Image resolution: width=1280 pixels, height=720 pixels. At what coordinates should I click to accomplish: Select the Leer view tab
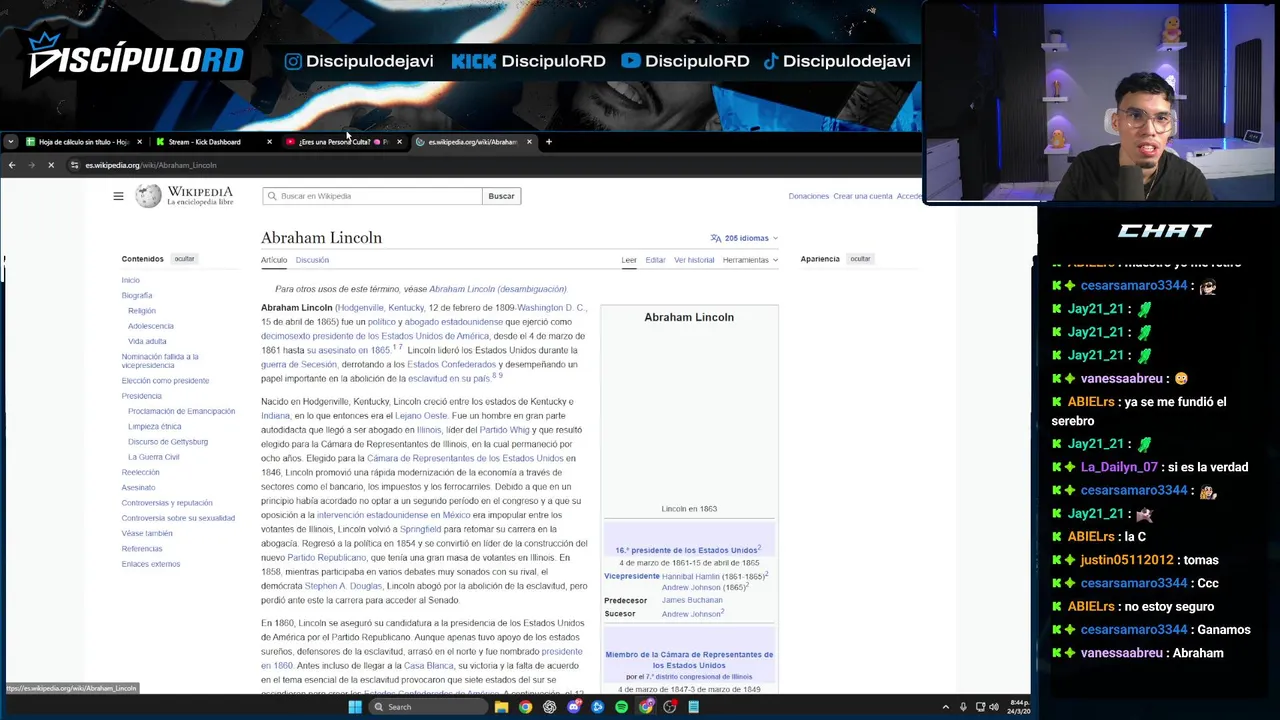[x=629, y=260]
